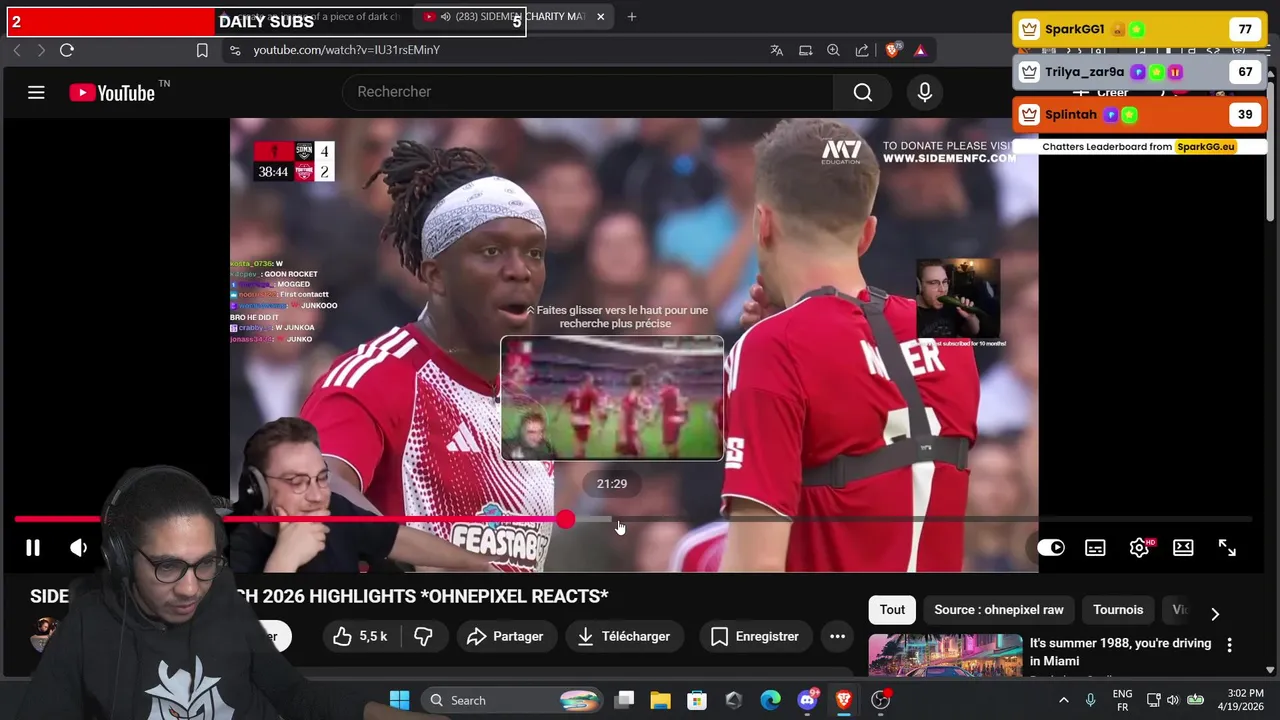
Task: Save video with the Enregistrer button
Action: [755, 636]
